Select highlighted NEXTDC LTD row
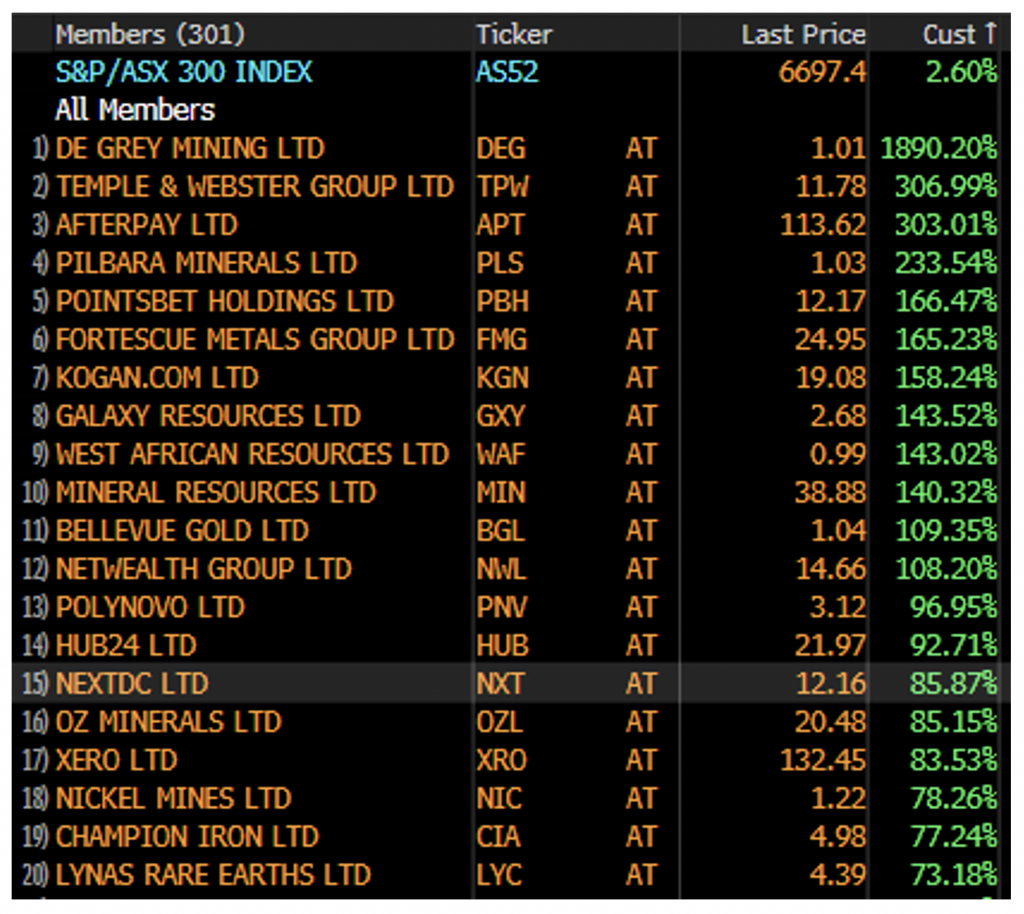Image resolution: width=1024 pixels, height=914 pixels. (511, 684)
